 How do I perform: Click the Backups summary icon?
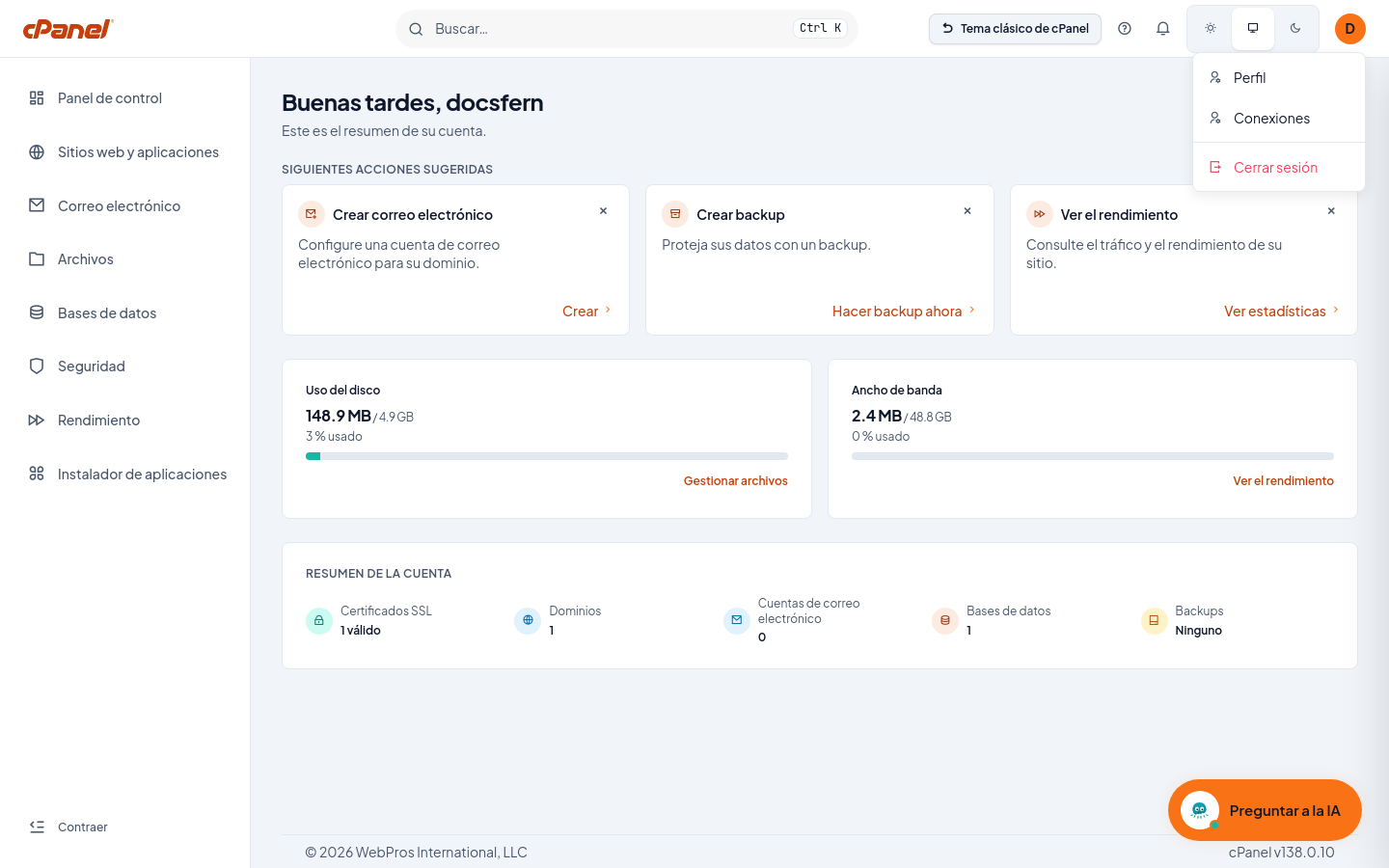(1155, 621)
